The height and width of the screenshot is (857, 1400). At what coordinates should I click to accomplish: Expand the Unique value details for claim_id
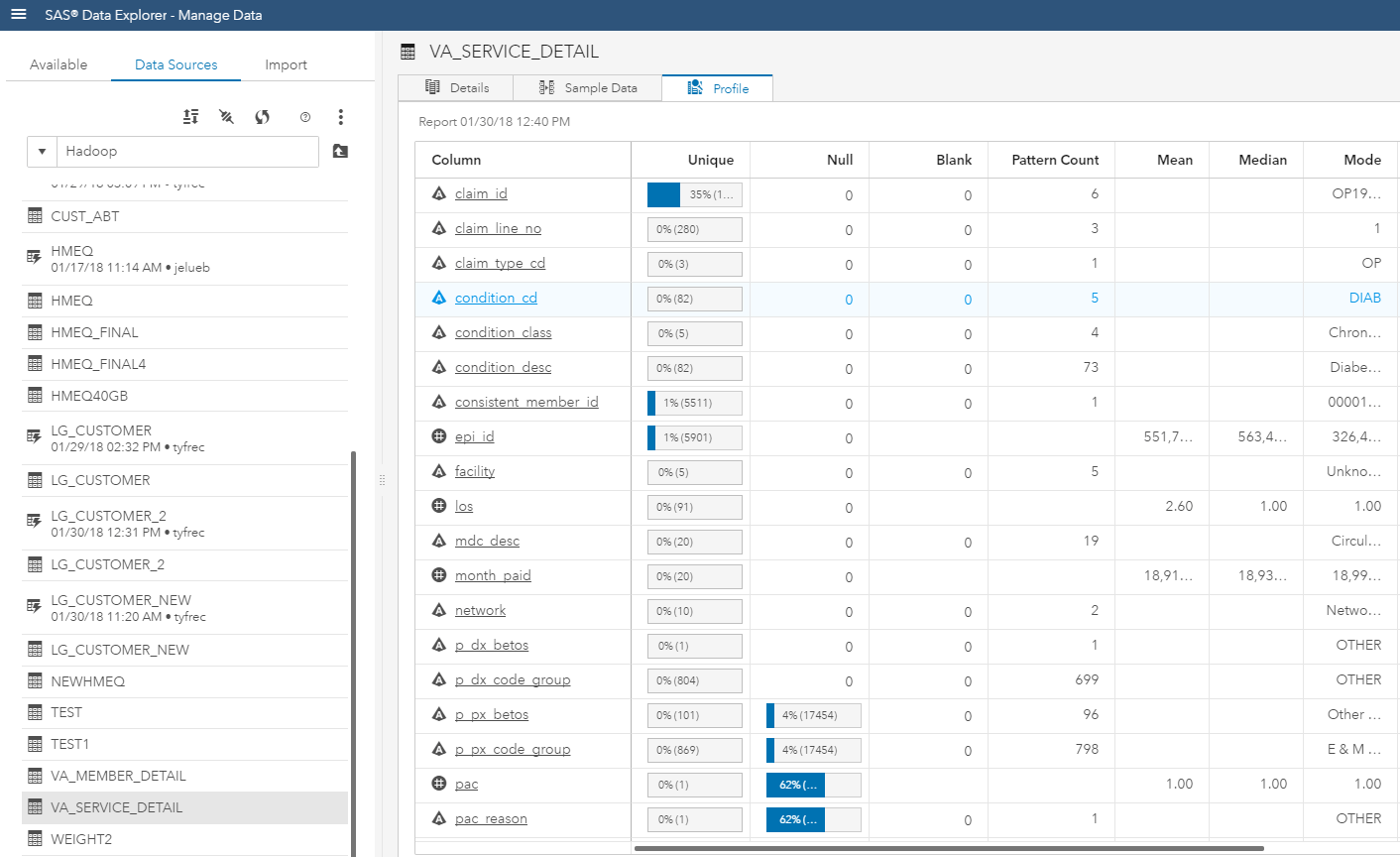[694, 194]
